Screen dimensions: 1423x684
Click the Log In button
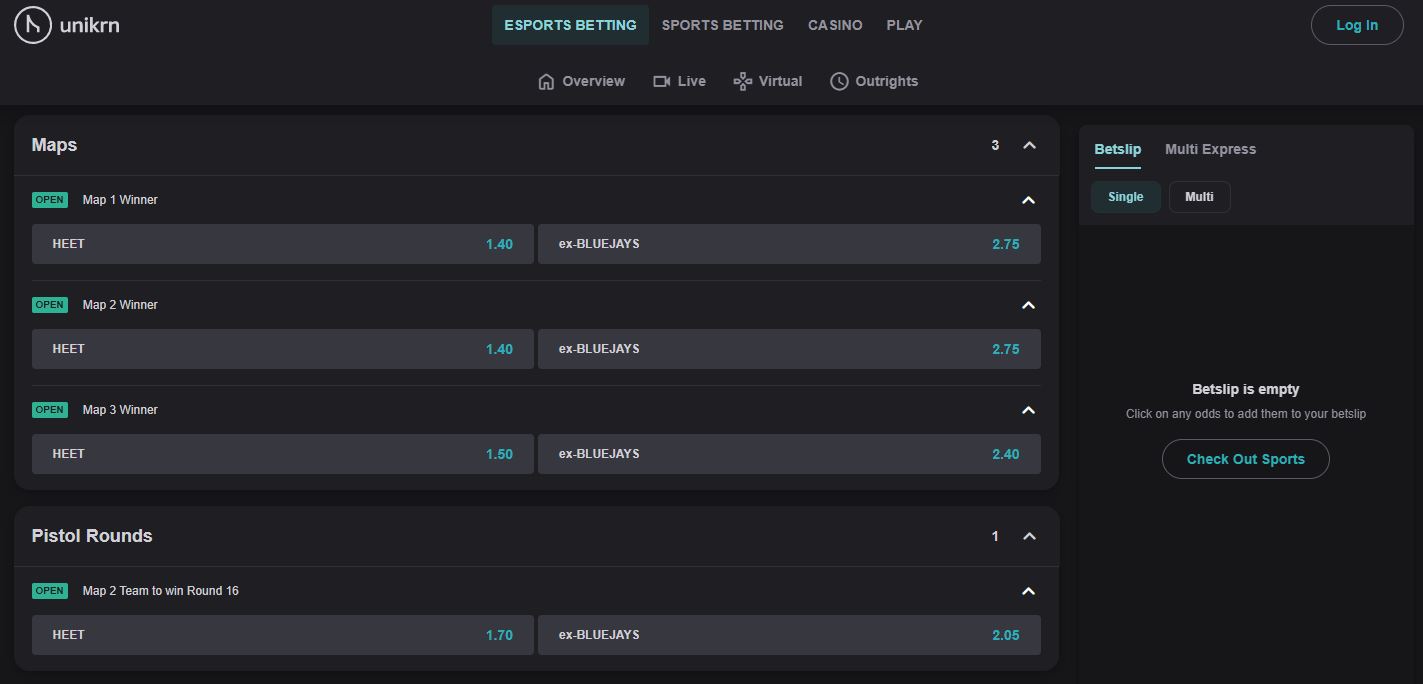1357,25
